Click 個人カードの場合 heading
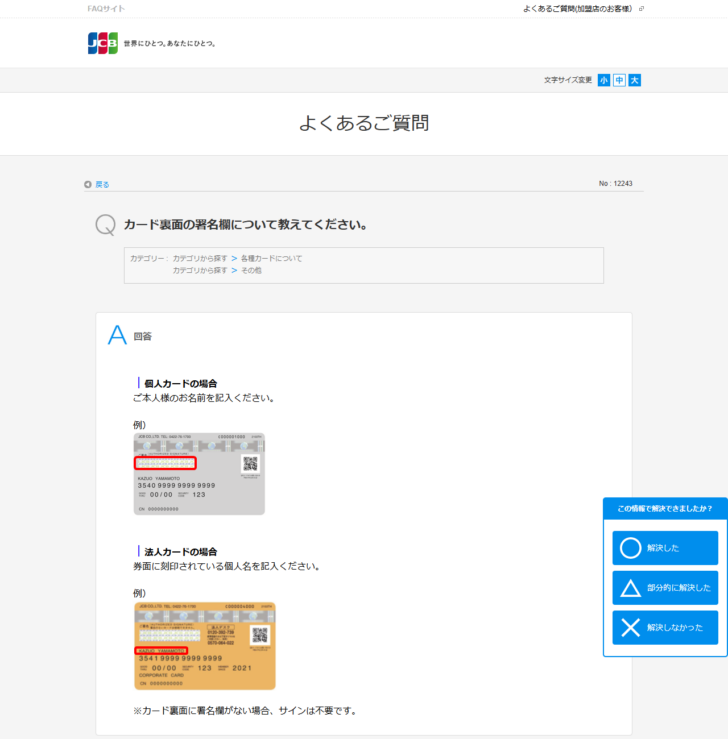The height and width of the screenshot is (739, 728). (180, 383)
